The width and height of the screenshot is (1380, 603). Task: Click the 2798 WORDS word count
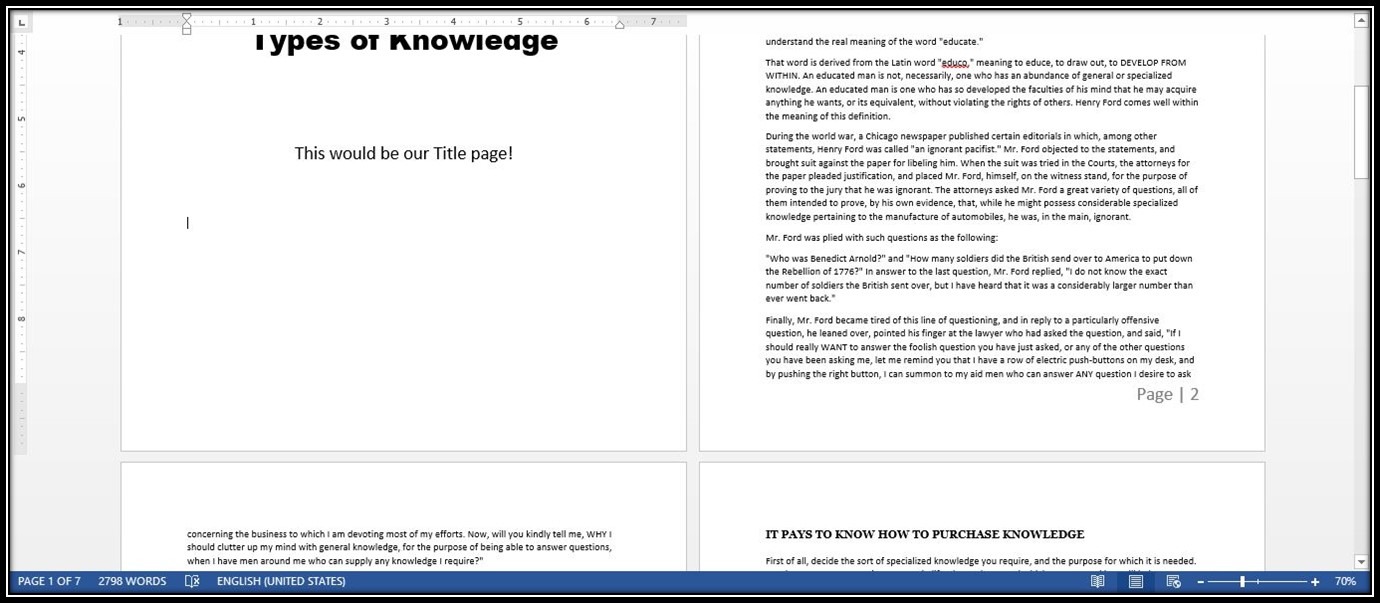click(x=132, y=581)
